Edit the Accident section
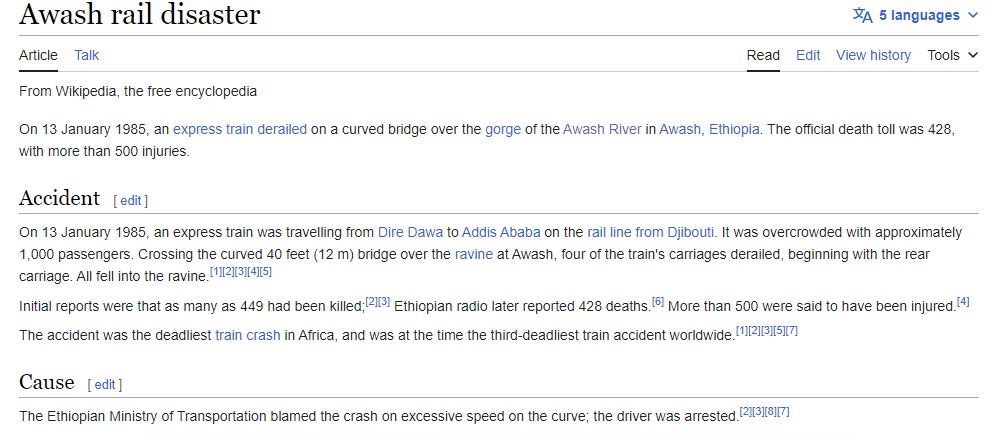The height and width of the screenshot is (439, 992). 131,200
